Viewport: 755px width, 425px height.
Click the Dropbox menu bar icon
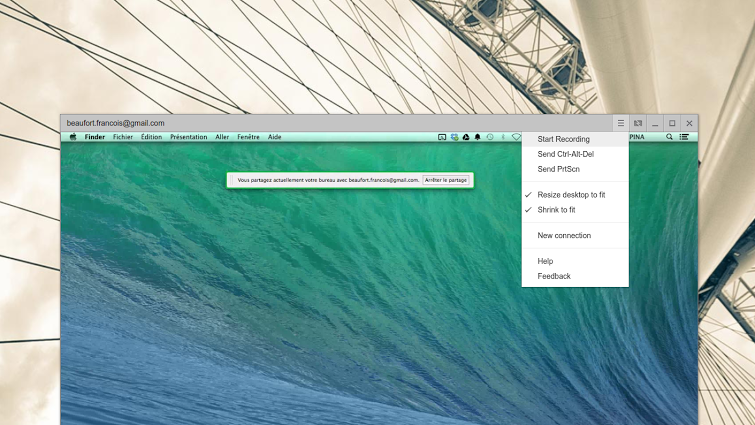tap(454, 137)
